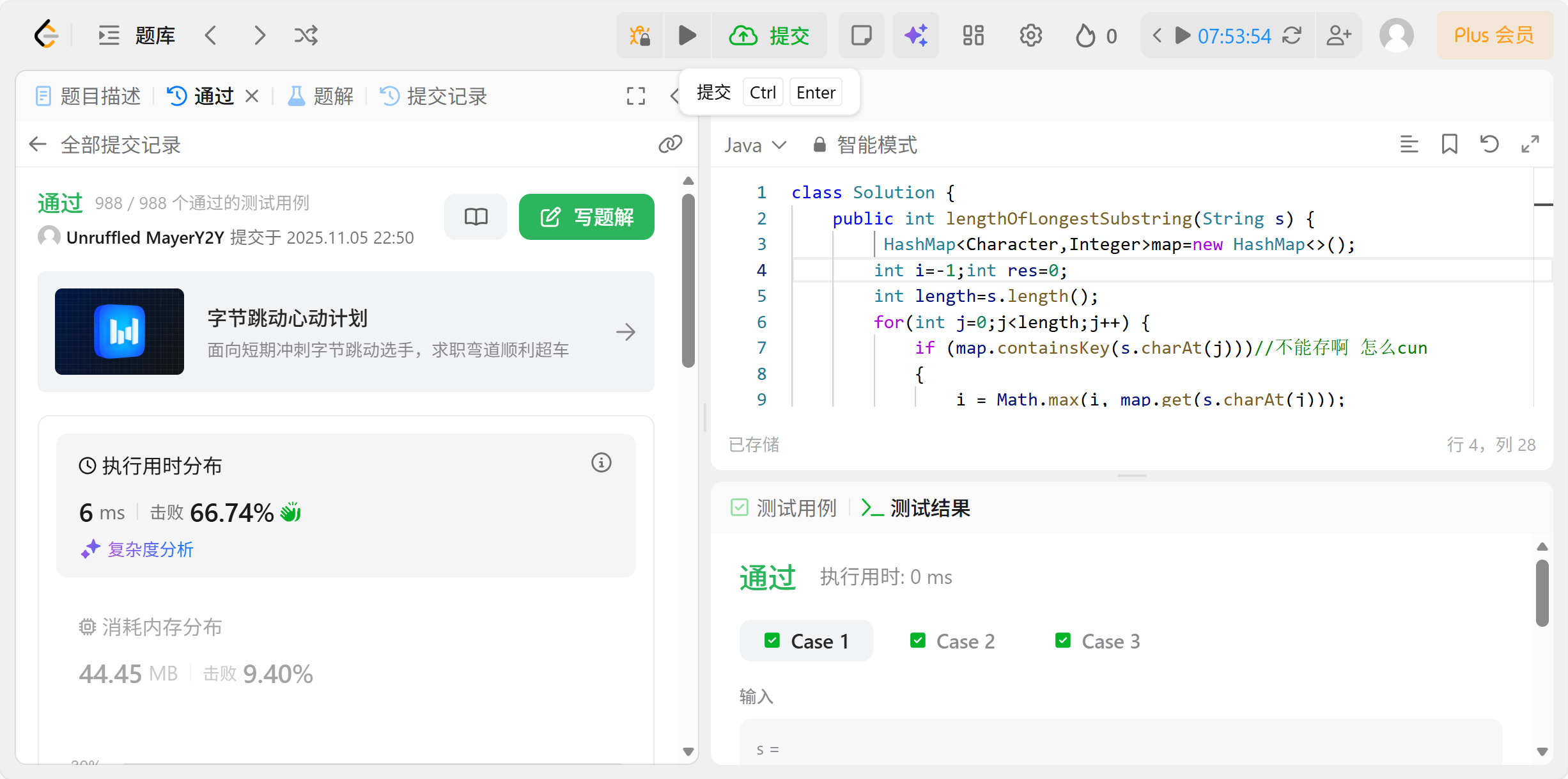The height and width of the screenshot is (779, 1568).
Task: Select the Case 2 test case
Action: (x=952, y=641)
